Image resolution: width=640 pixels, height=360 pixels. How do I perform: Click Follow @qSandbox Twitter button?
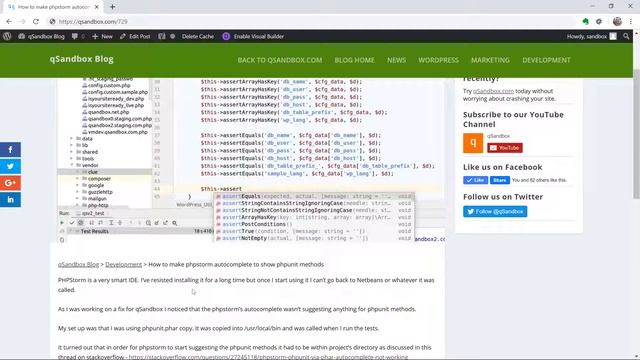coord(495,211)
